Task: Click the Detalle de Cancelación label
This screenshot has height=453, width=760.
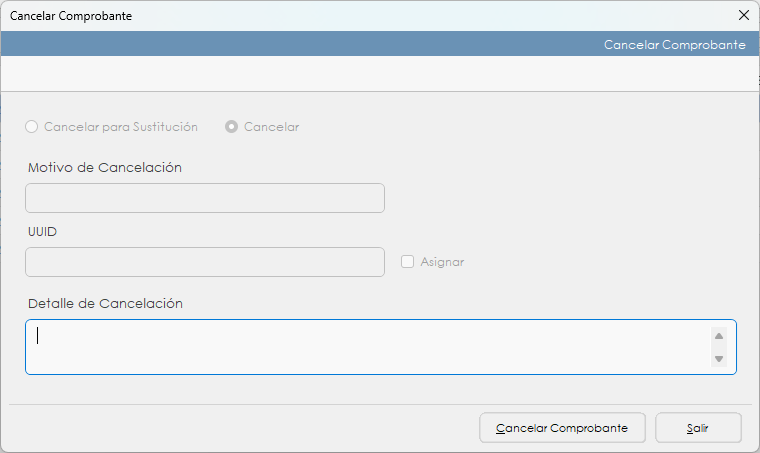Action: point(105,303)
